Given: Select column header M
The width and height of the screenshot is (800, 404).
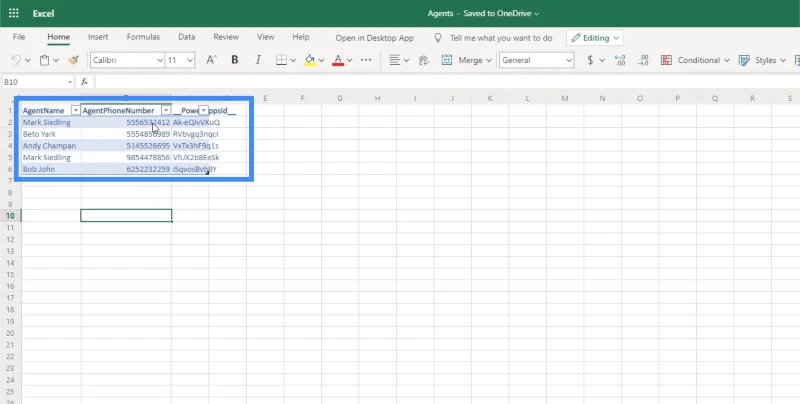Looking at the screenshot, I should click(565, 98).
